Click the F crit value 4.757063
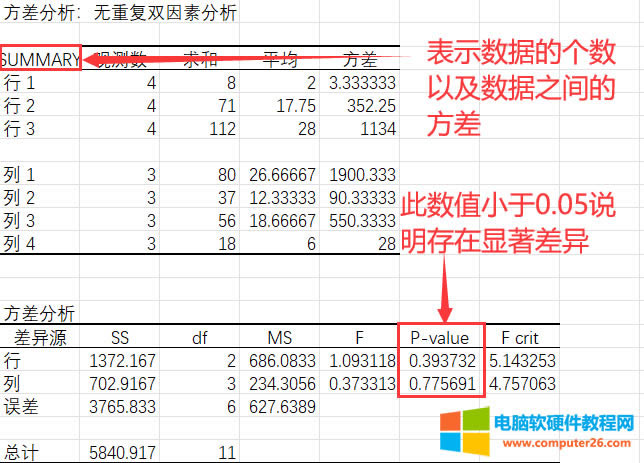The height and width of the screenshot is (463, 644). (522, 384)
